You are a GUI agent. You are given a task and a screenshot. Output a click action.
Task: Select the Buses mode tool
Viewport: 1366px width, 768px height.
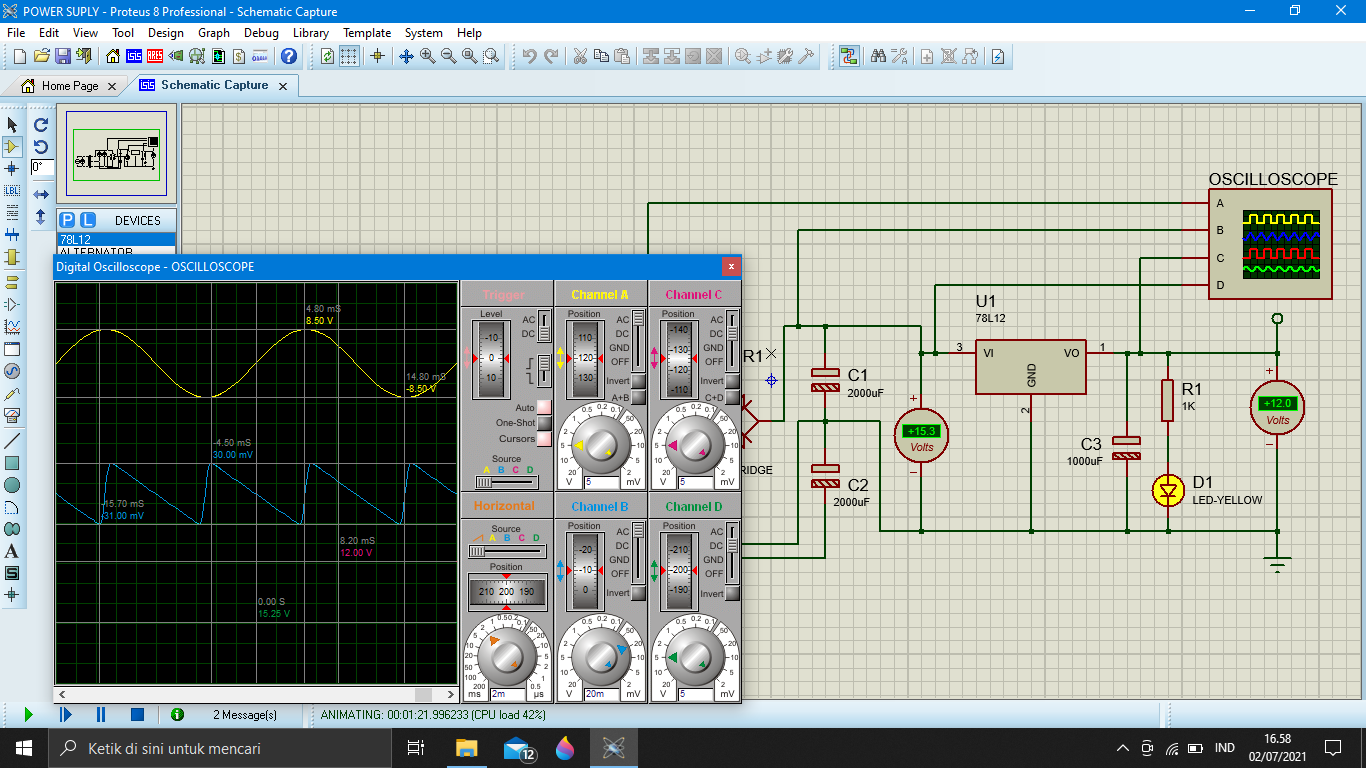12,235
